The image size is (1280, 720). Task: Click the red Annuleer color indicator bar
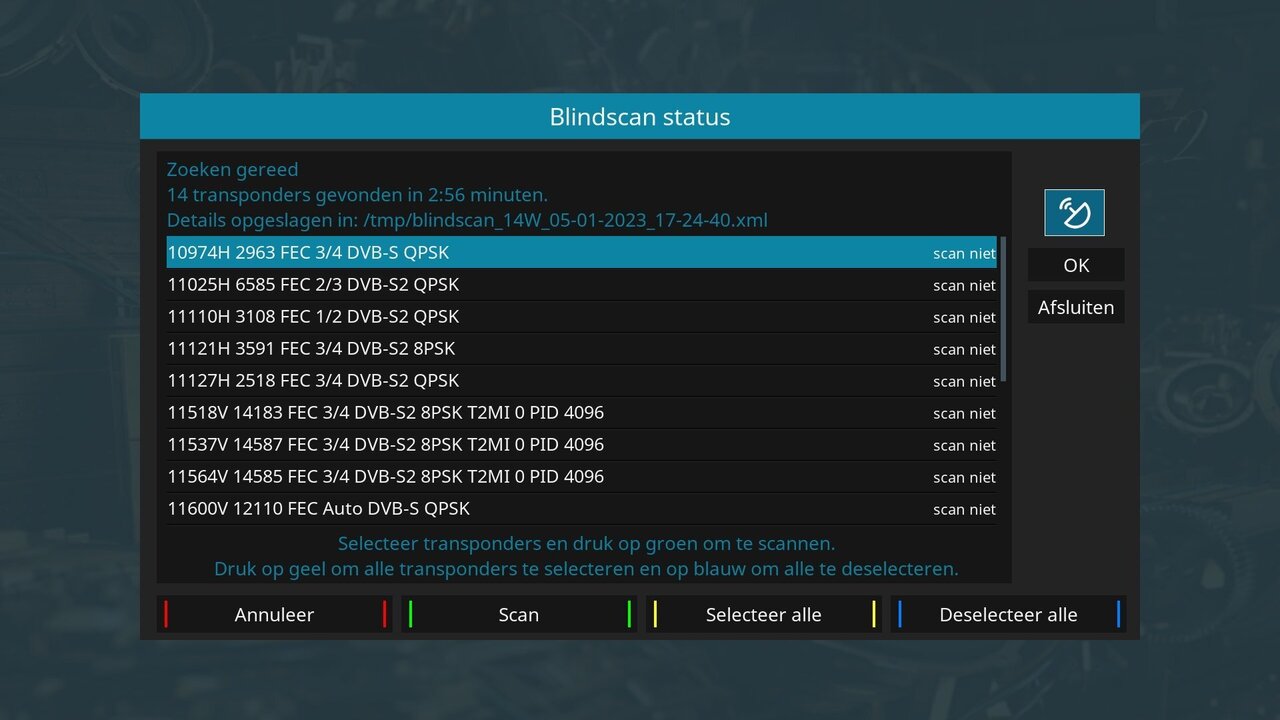164,614
